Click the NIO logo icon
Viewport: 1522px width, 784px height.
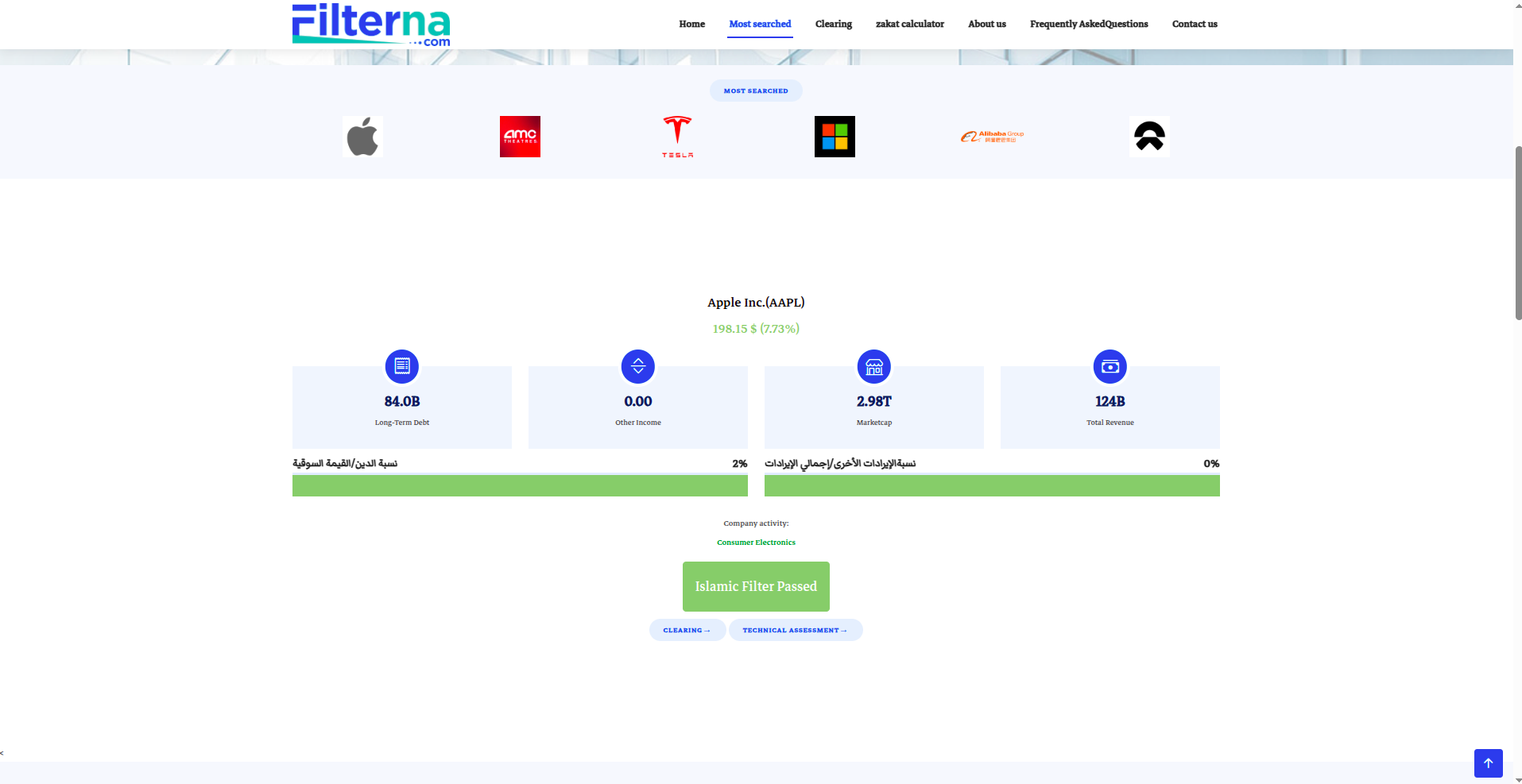tap(1149, 137)
